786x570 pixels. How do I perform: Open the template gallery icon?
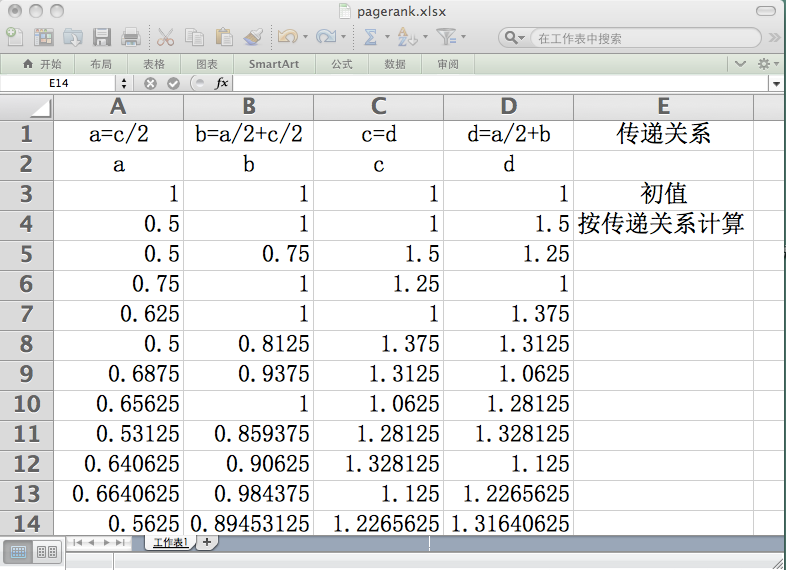point(44,37)
